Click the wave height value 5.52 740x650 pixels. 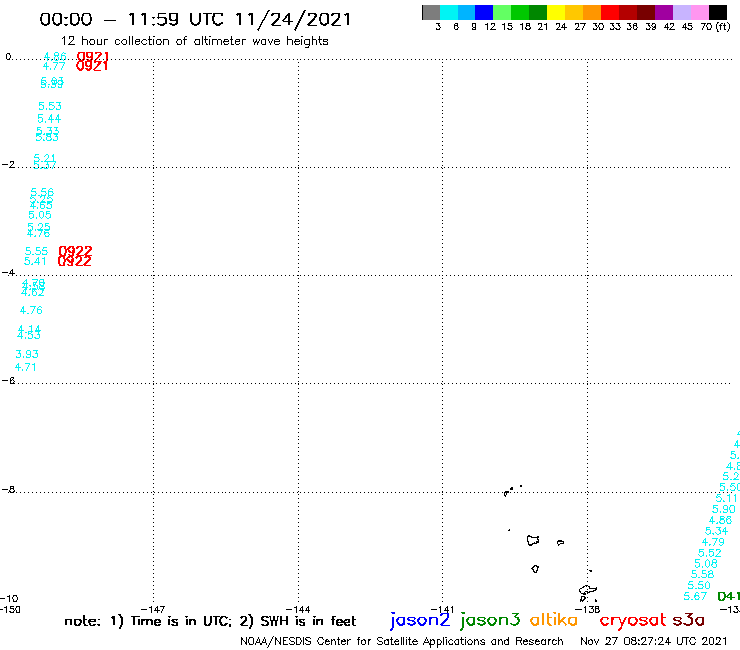tap(709, 553)
